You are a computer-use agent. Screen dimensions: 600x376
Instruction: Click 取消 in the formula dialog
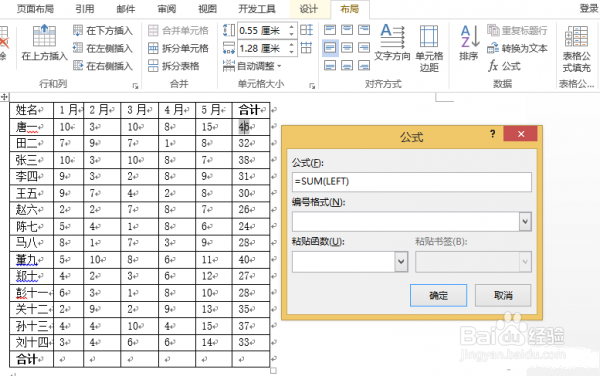pyautogui.click(x=503, y=295)
